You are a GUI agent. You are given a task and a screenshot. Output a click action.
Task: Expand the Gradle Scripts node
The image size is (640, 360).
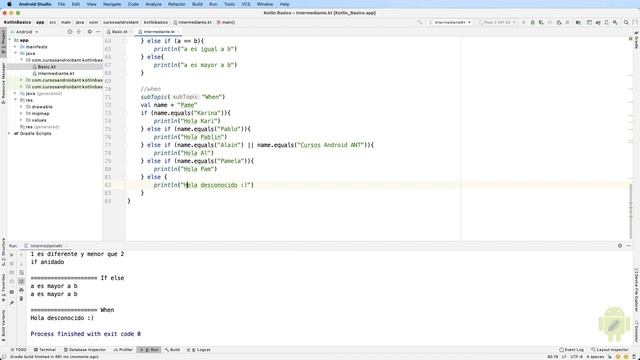tap(10, 133)
